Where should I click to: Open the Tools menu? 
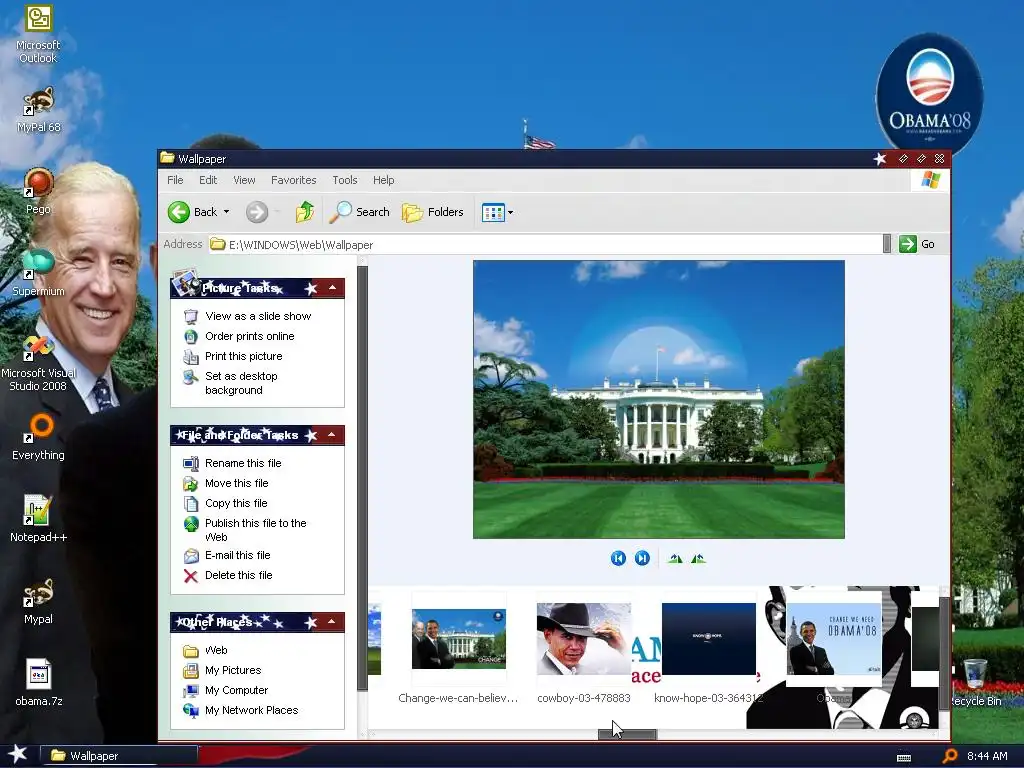(x=345, y=180)
